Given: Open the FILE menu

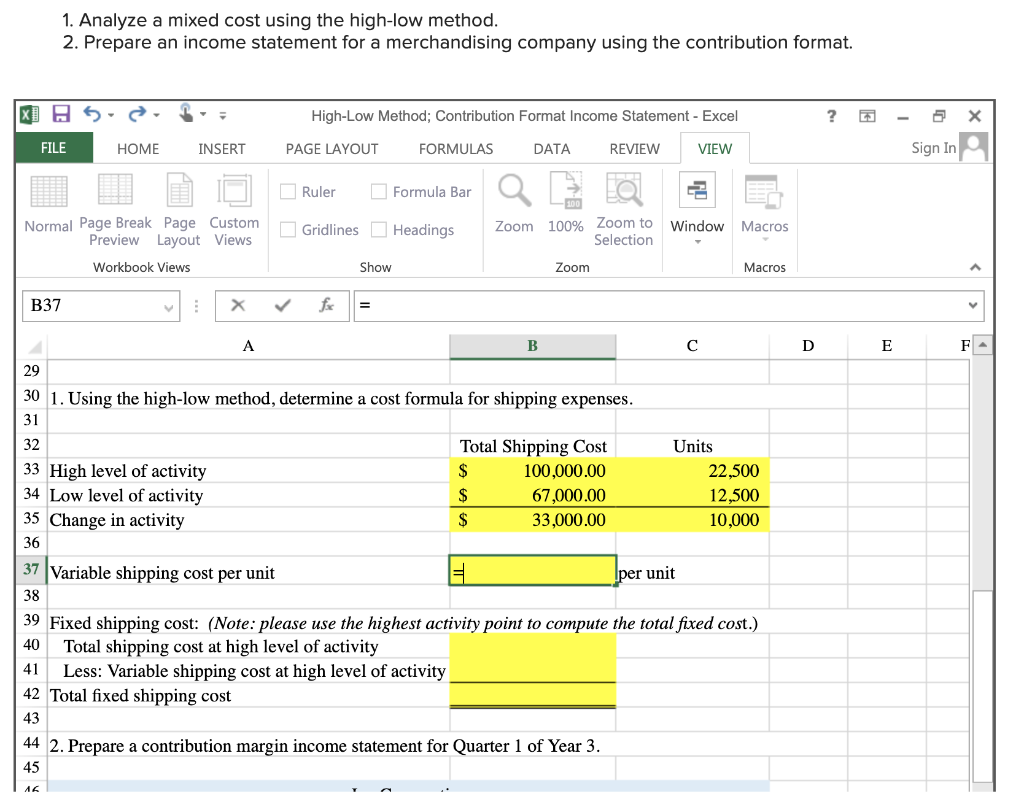Looking at the screenshot, I should click(x=53, y=148).
